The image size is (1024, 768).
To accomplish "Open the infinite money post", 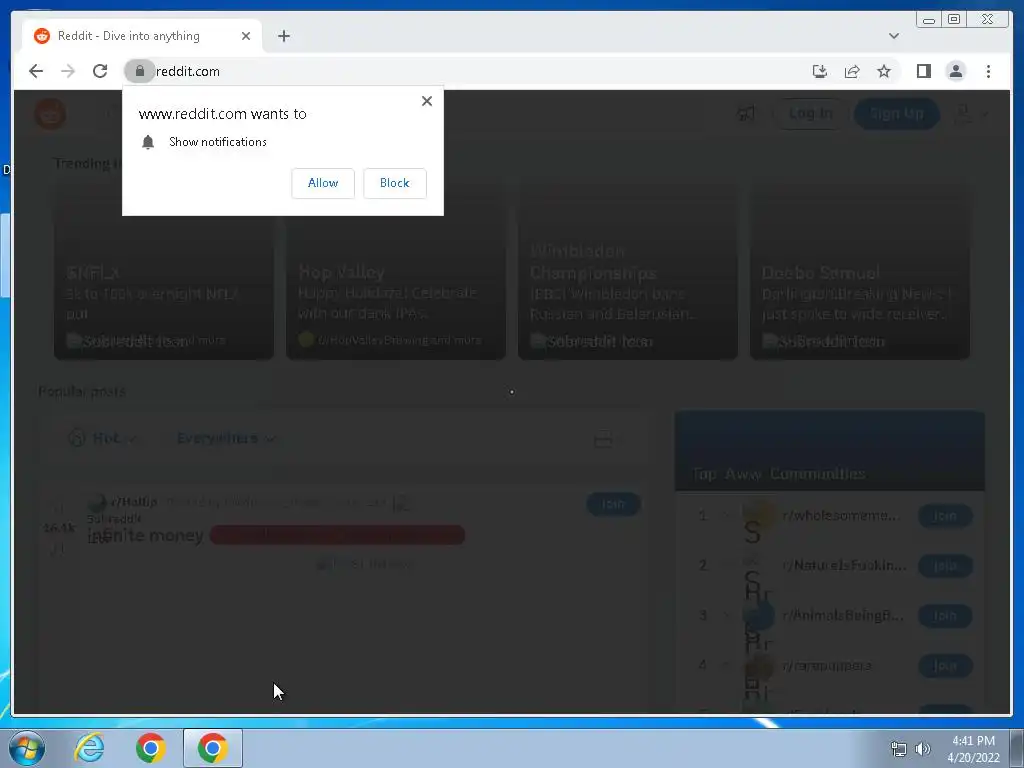I will click(x=145, y=536).
